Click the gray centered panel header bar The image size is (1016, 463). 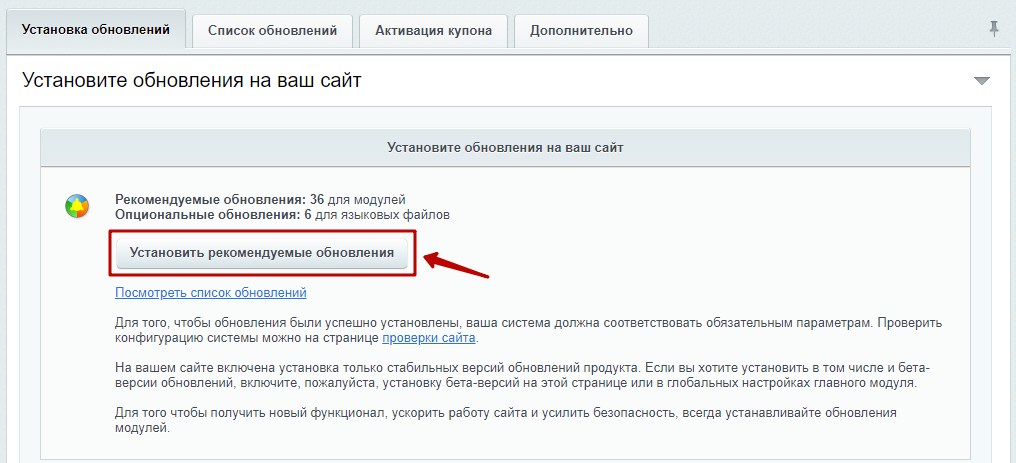pos(505,148)
